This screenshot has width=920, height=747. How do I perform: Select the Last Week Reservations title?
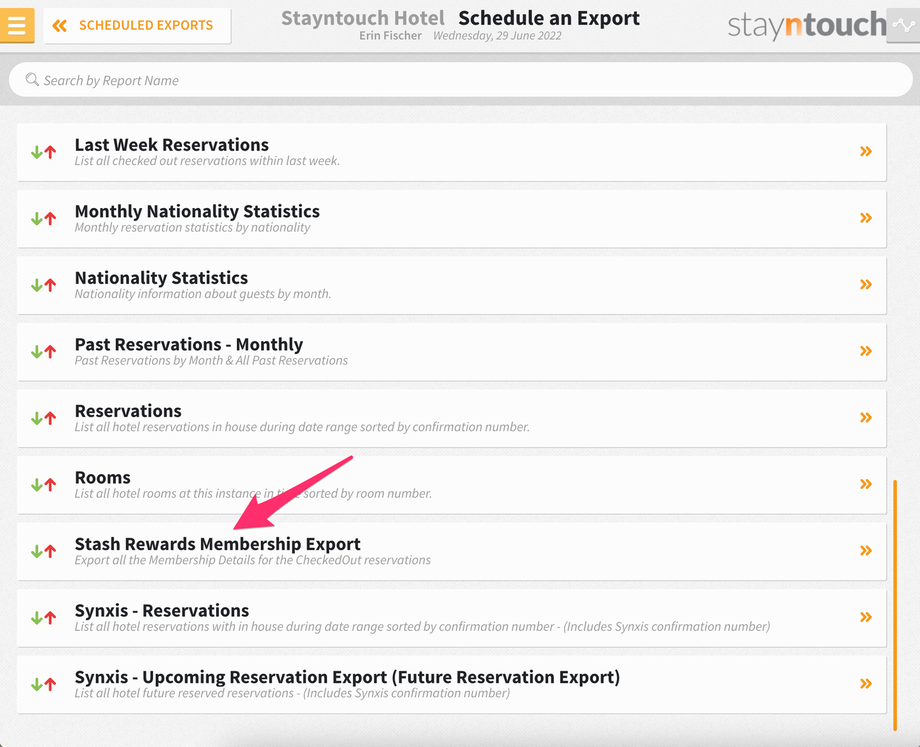171,144
